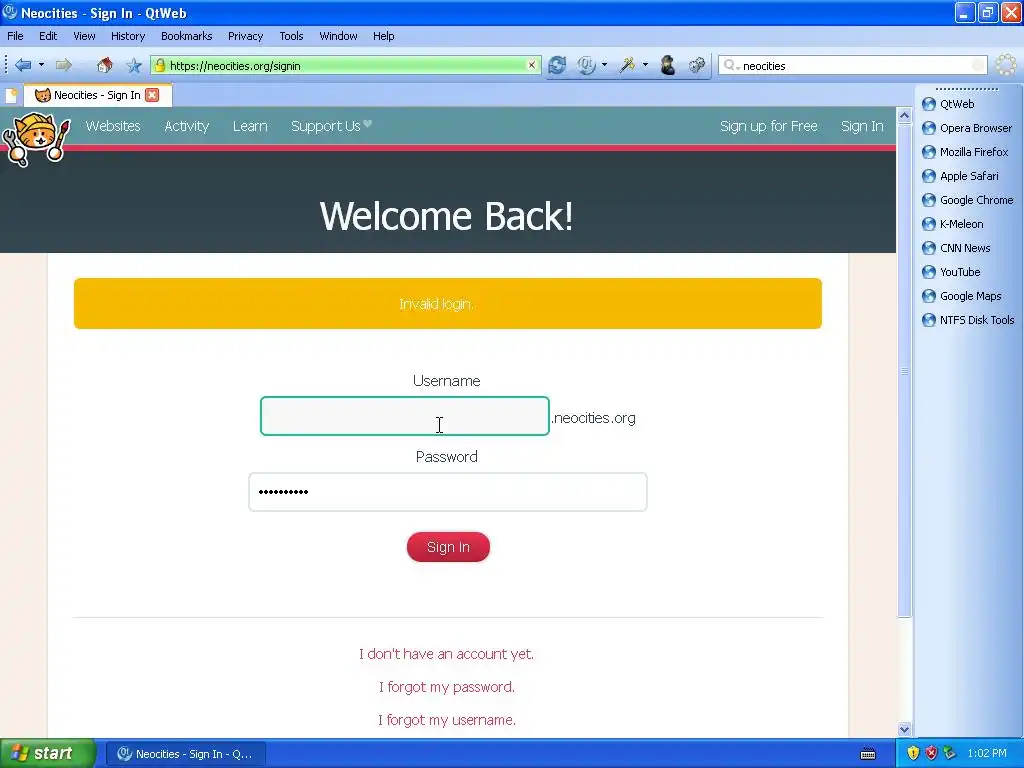The image size is (1024, 768).
Task: Open the Activity nav link
Action: coord(187,126)
